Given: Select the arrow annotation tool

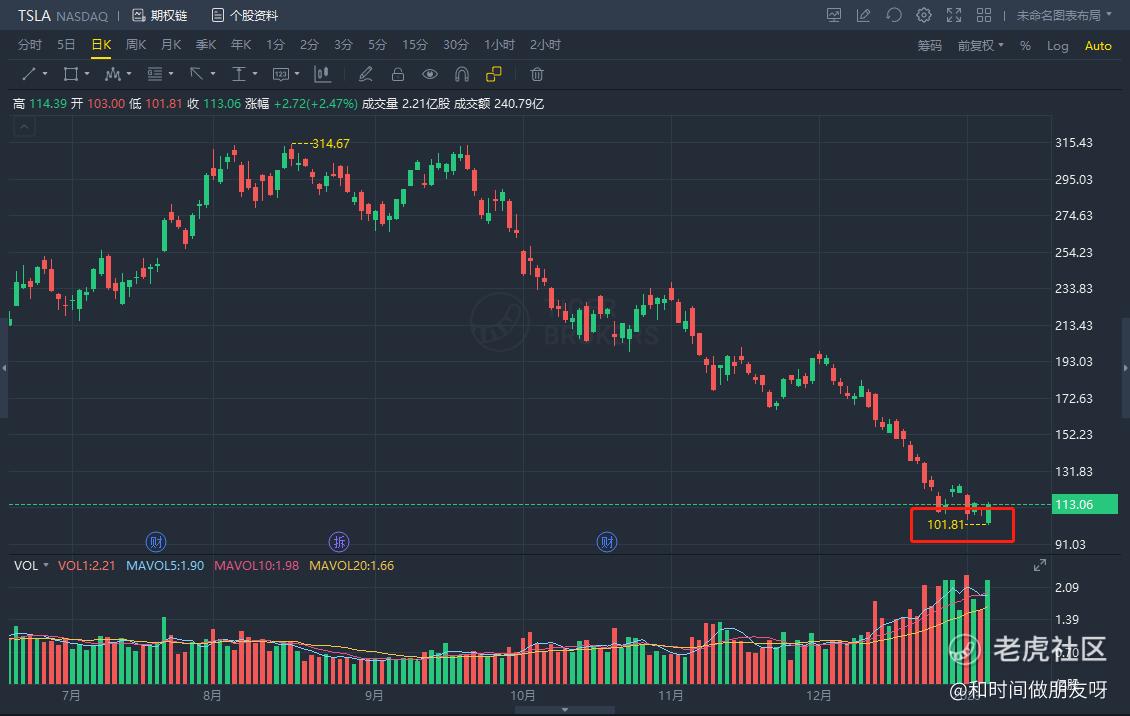Looking at the screenshot, I should [x=196, y=74].
